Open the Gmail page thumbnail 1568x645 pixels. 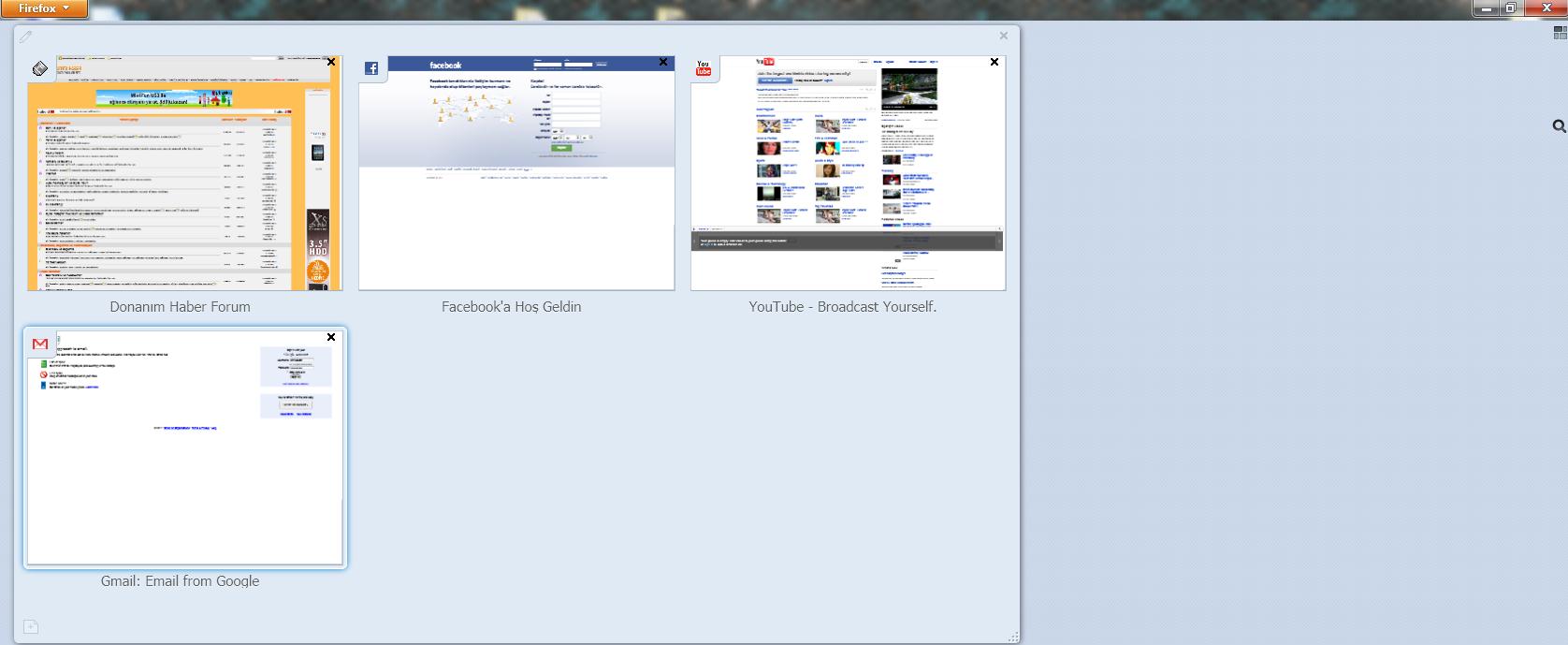(x=185, y=447)
